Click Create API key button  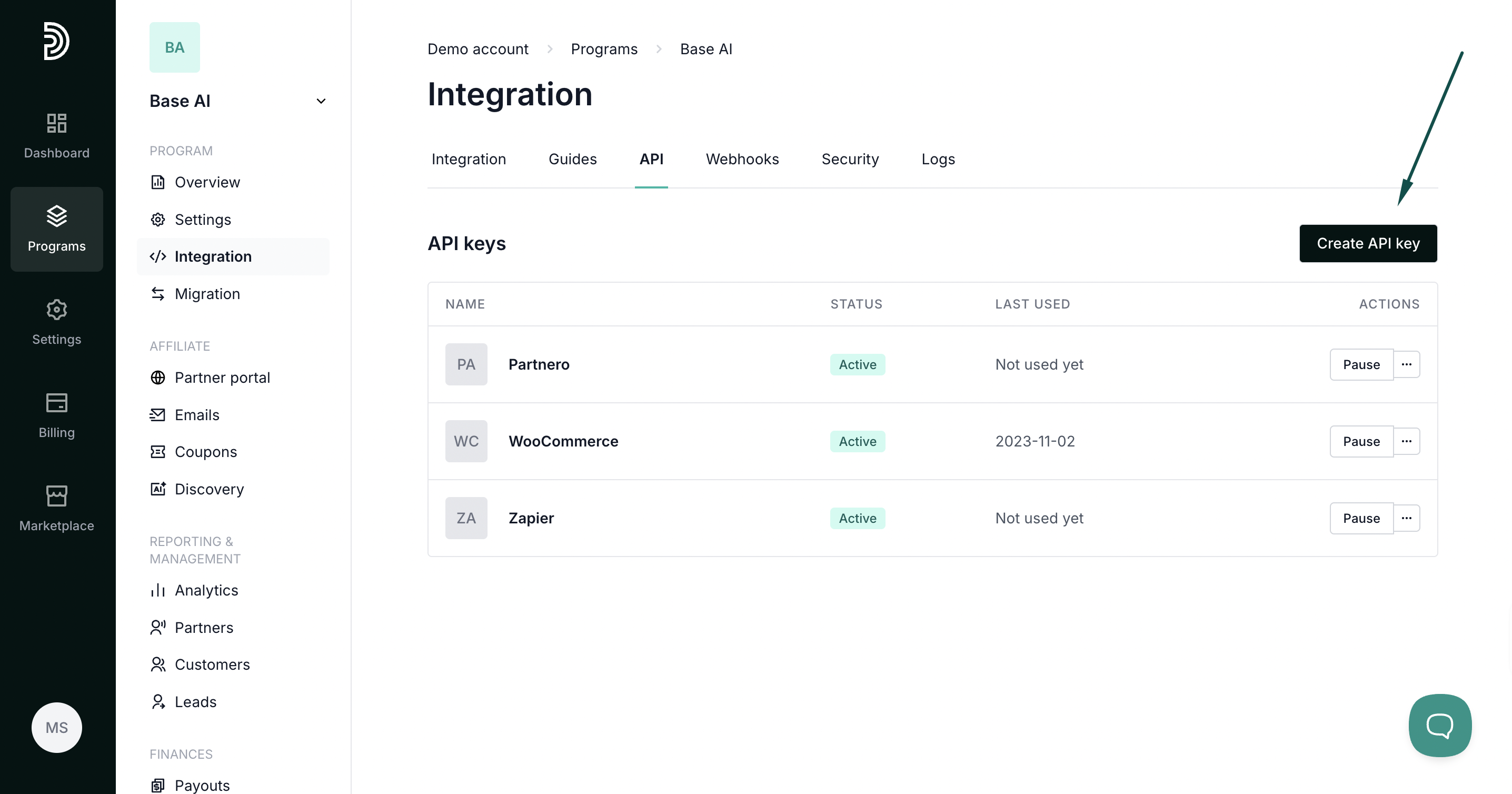point(1368,244)
